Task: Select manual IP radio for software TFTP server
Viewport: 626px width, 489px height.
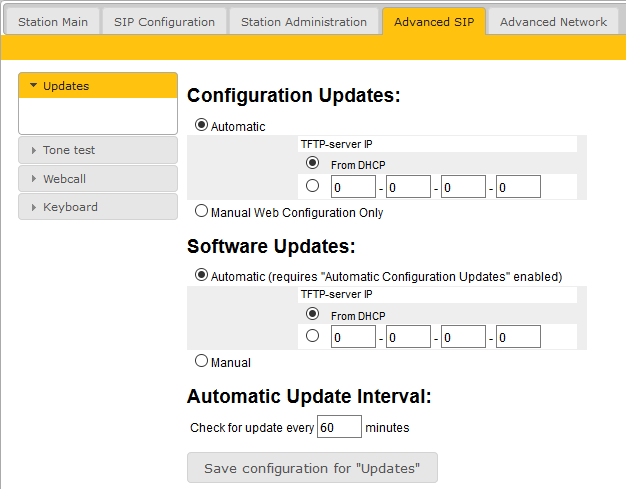Action: point(313,336)
